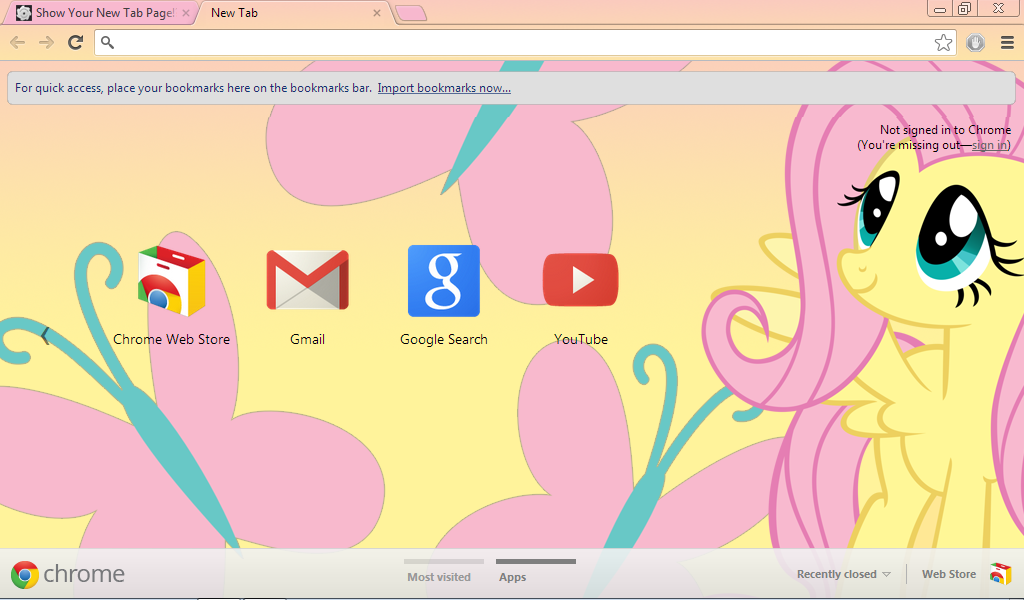Click the stop-hand extension icon

[976, 43]
